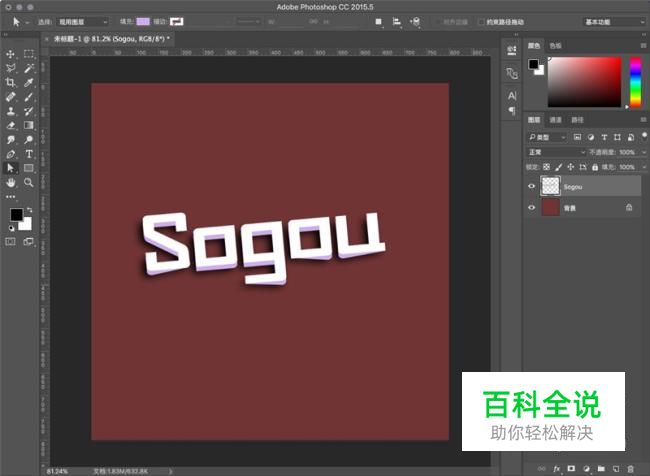The image size is (650, 476).
Task: Click the path alignment icon in options bar
Action: tap(397, 22)
